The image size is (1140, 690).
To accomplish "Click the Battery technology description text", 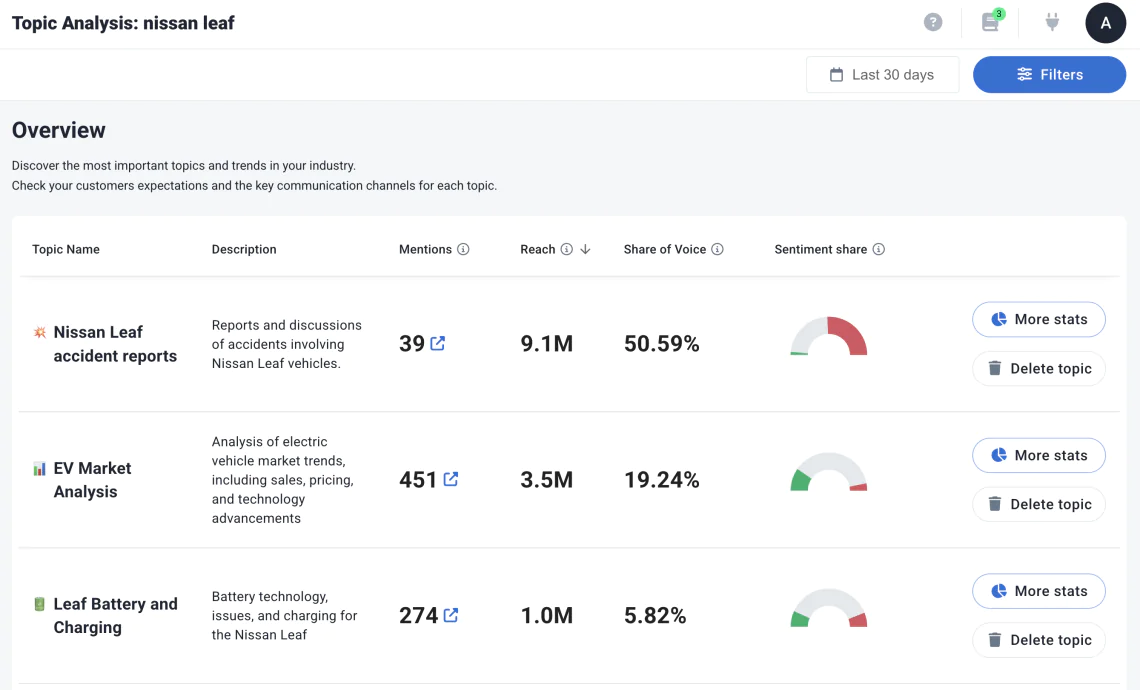I will click(284, 615).
